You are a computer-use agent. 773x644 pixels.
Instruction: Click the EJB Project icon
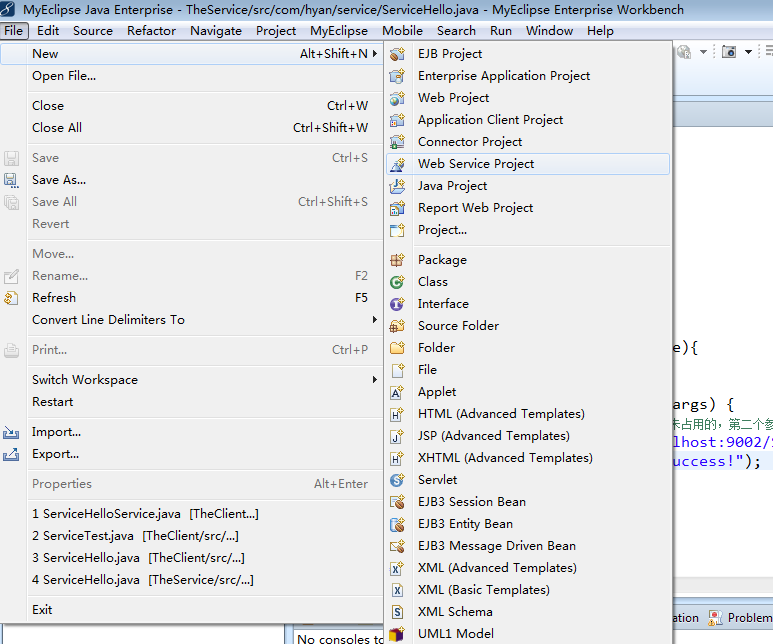(x=397, y=54)
